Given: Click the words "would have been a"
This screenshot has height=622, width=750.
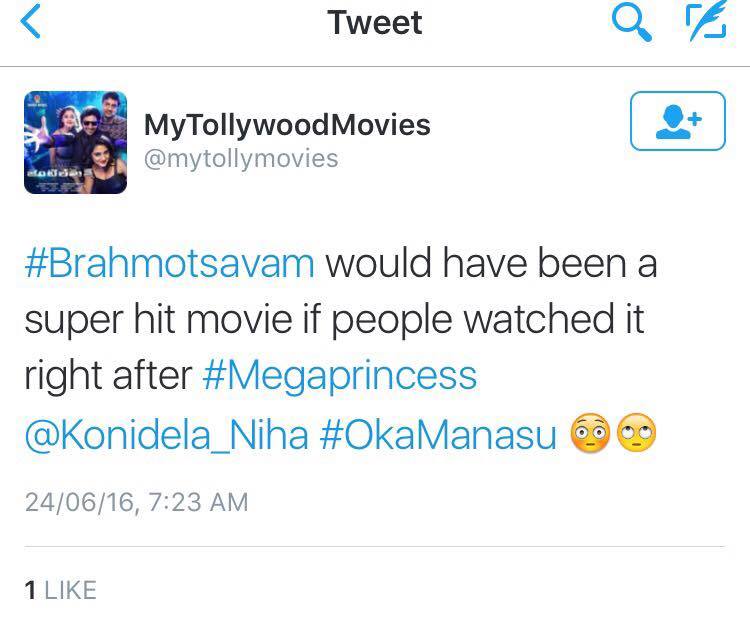Looking at the screenshot, I should click(x=491, y=263).
